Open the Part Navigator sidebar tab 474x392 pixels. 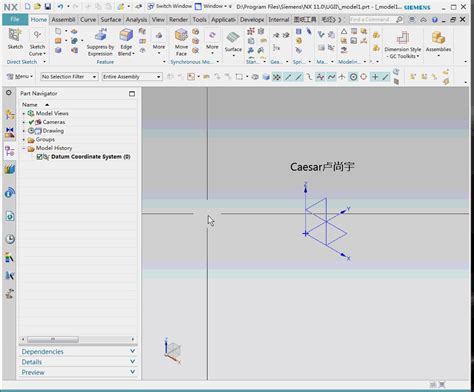[10, 151]
